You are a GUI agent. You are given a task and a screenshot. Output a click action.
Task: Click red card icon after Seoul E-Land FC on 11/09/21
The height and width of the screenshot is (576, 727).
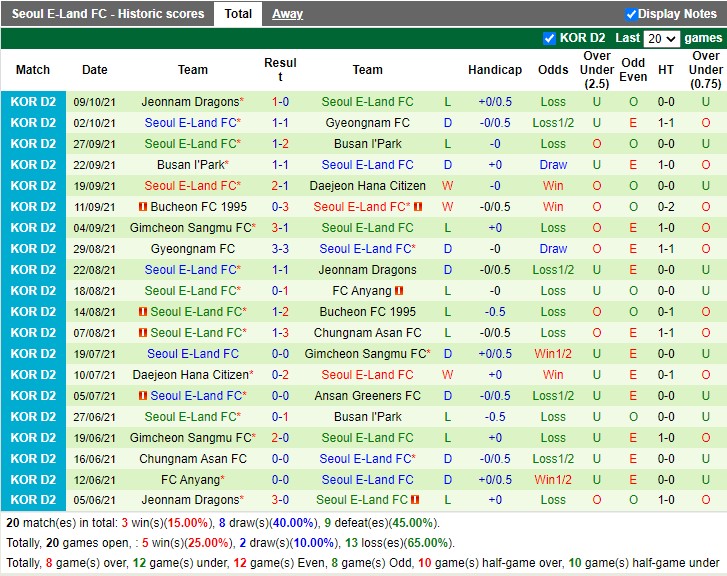(x=418, y=207)
